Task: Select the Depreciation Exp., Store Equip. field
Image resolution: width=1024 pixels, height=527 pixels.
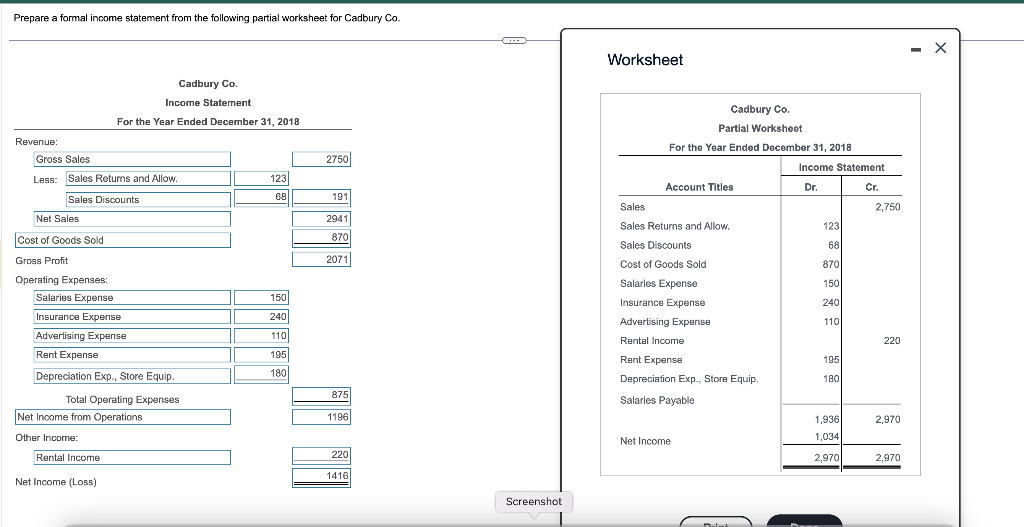Action: [133, 376]
